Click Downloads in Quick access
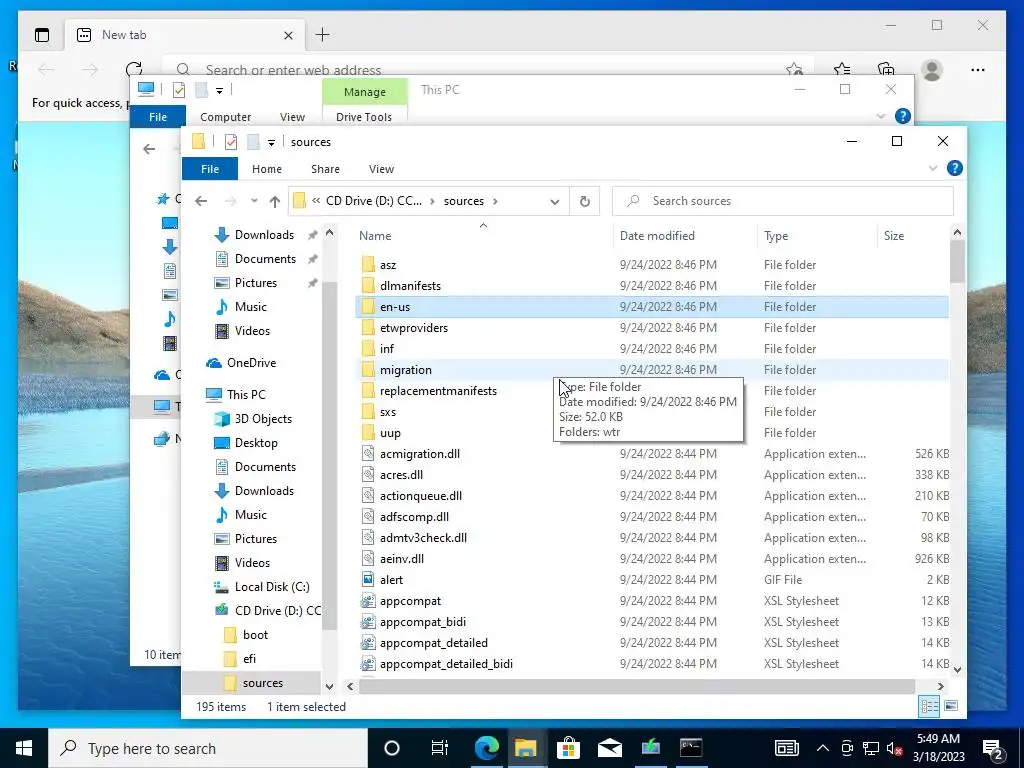The width and height of the screenshot is (1024, 768). coord(264,234)
